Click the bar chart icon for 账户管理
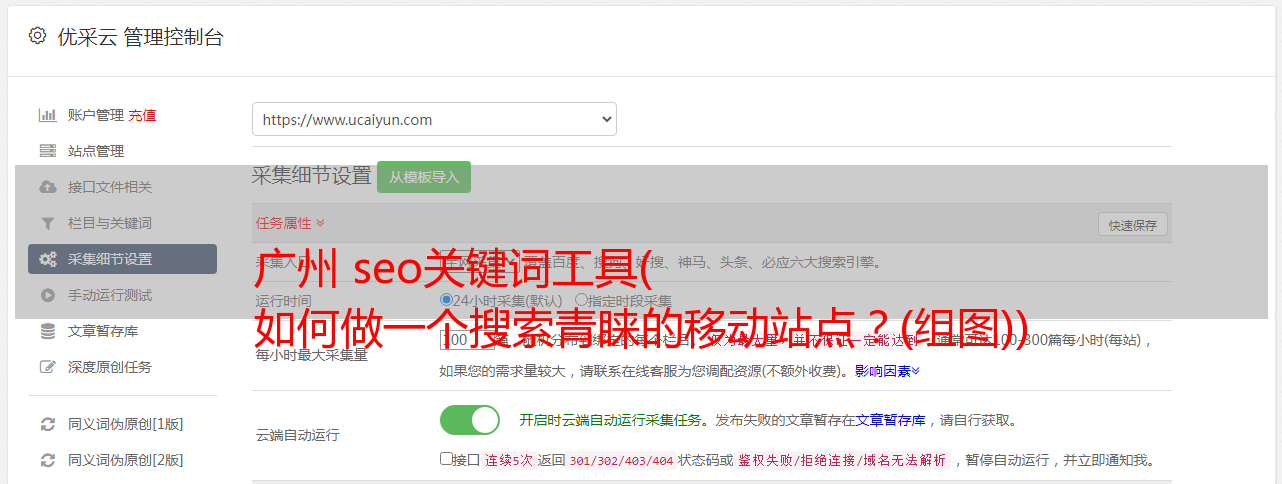Viewport: 1282px width, 484px height. [47, 115]
